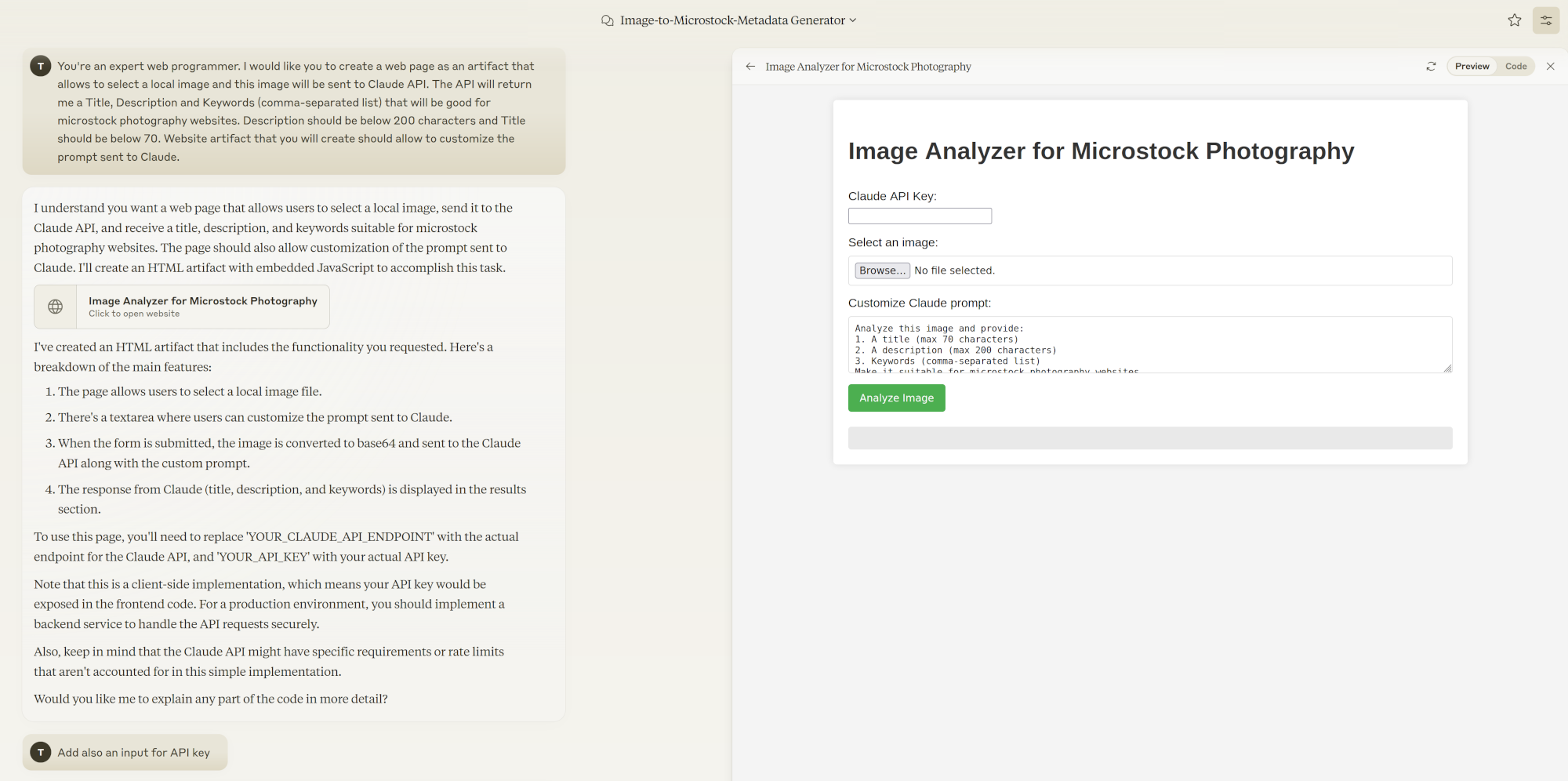Switch to the Code view
Screen dimensions: 1568x781
pos(1515,67)
